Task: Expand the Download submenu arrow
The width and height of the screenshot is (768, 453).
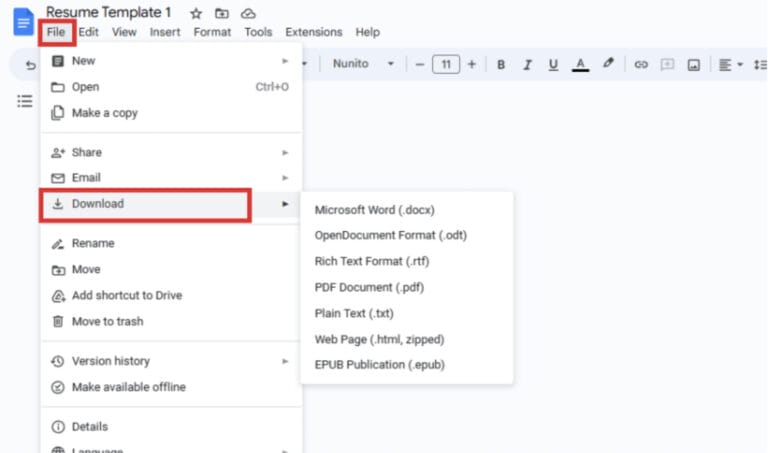Action: coord(285,204)
